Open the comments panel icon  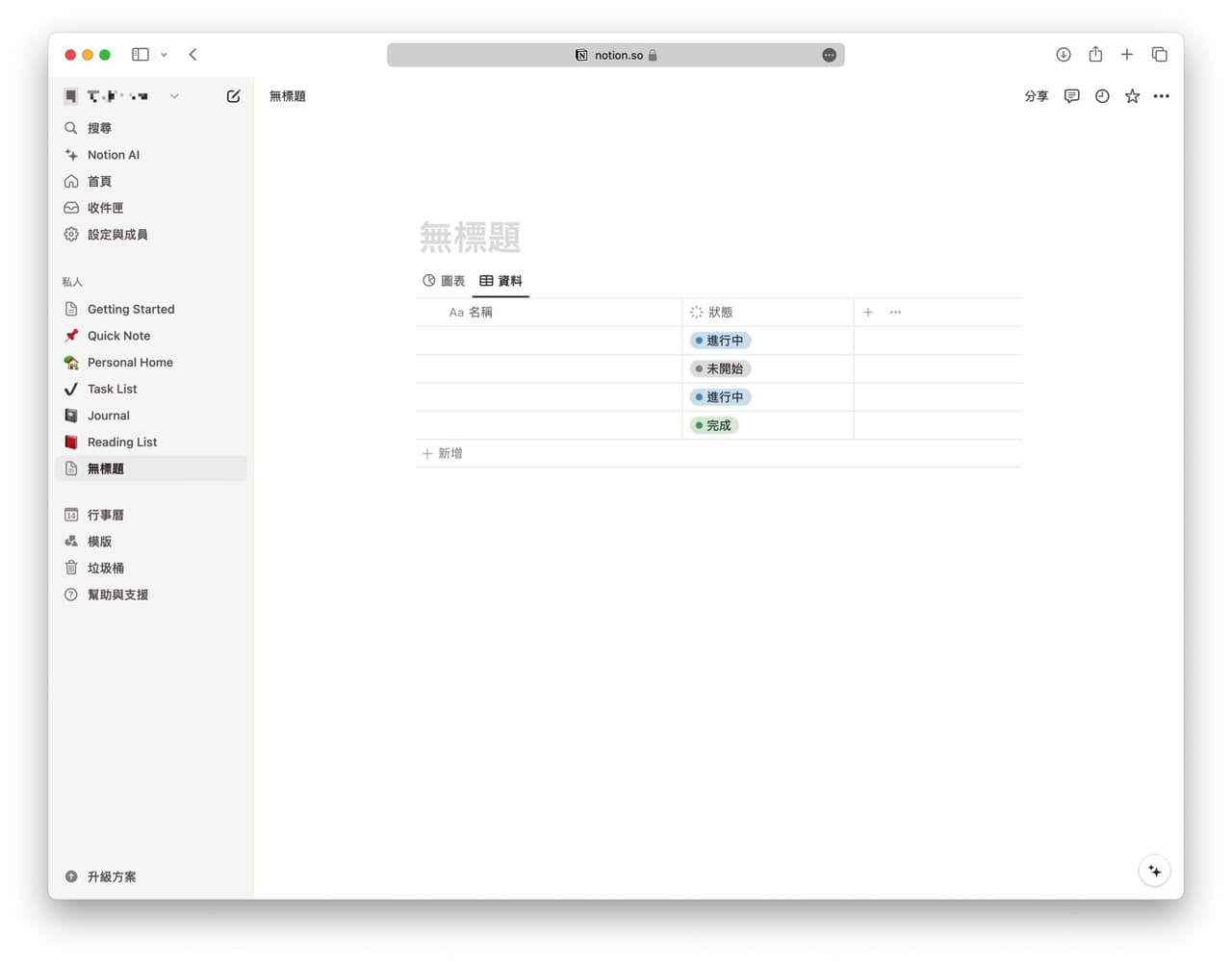(1071, 96)
